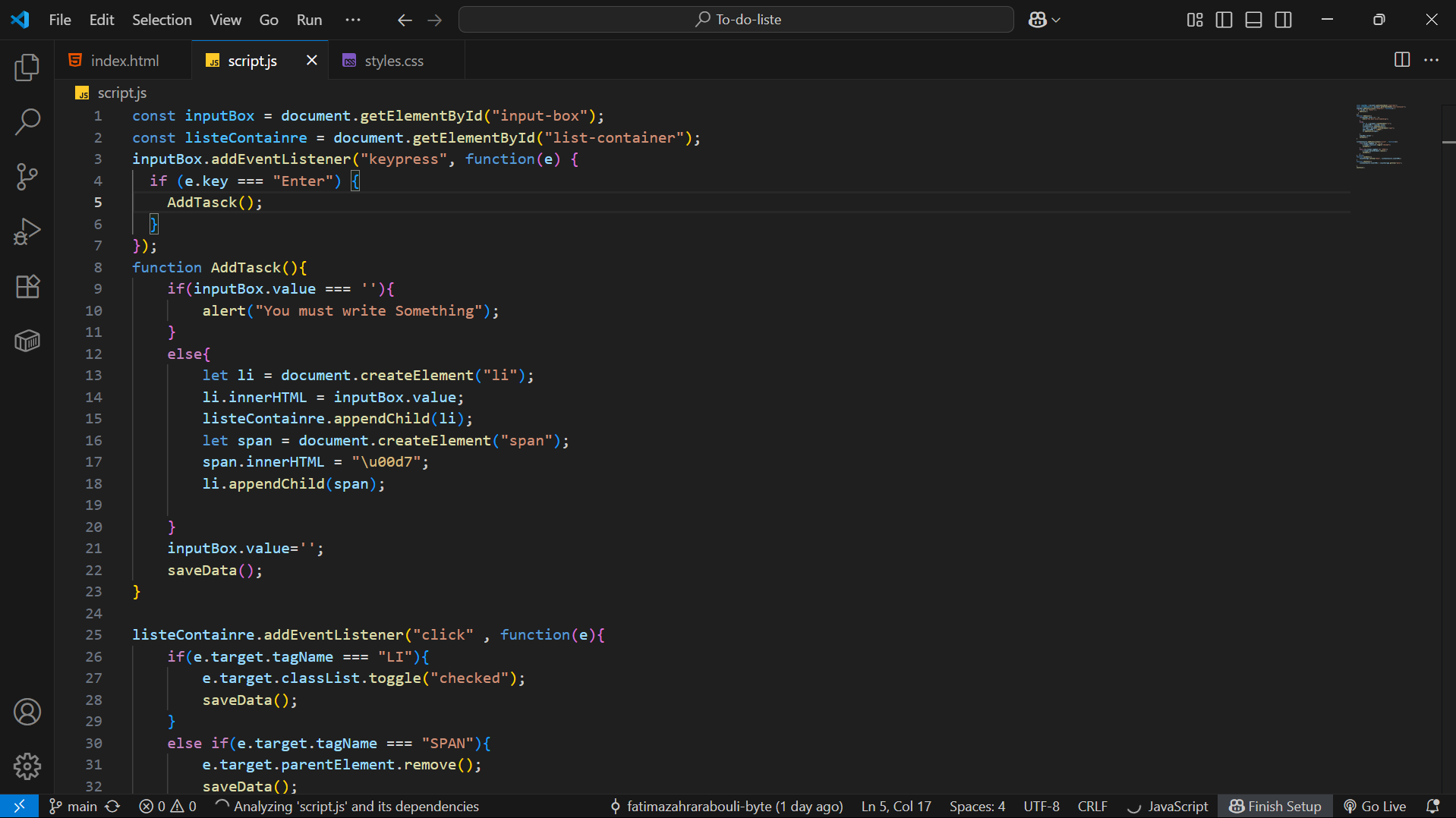Click line number 8 in the gutter
1456x818 pixels.
tap(98, 267)
